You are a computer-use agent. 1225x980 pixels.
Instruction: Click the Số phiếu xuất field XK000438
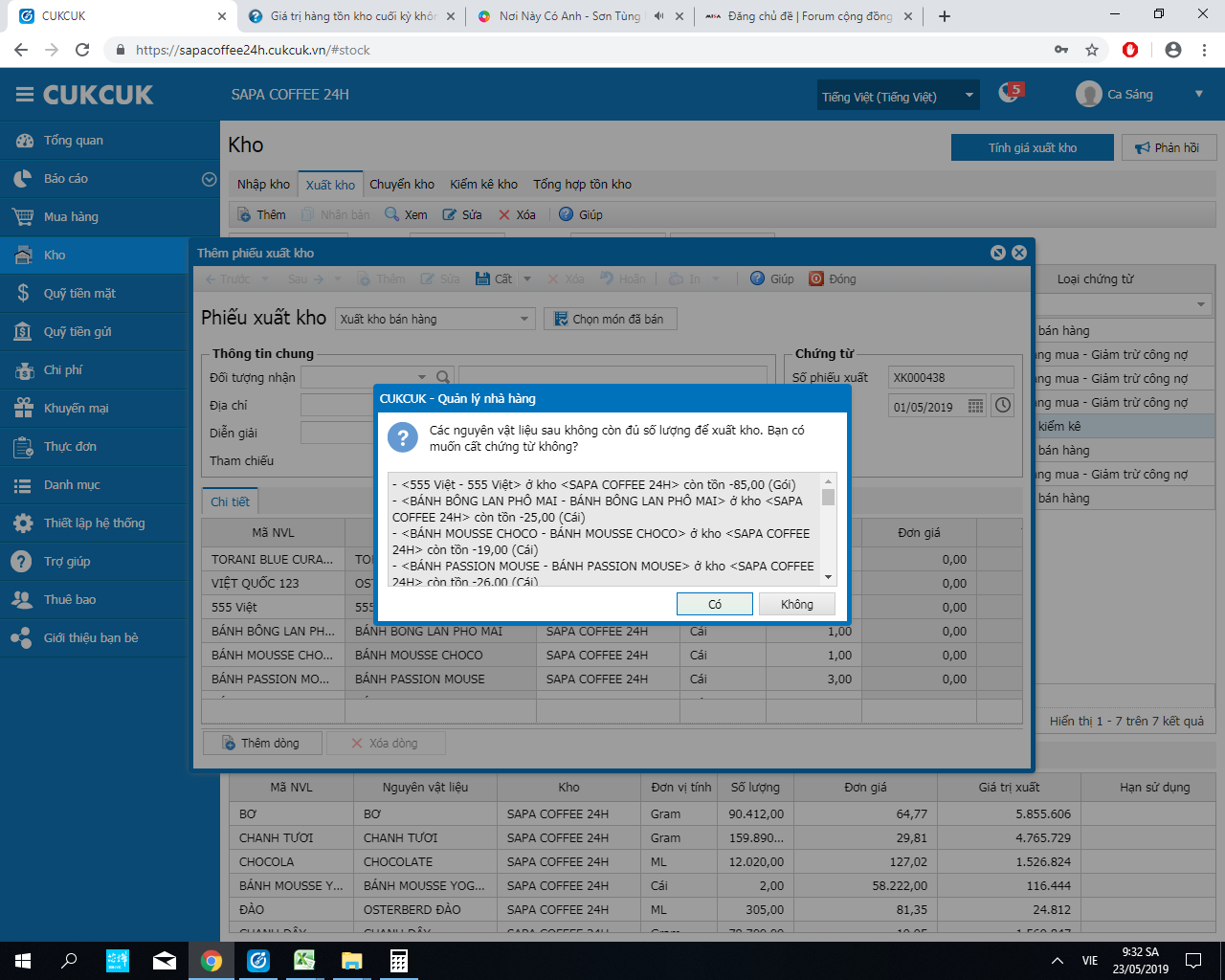pos(950,377)
